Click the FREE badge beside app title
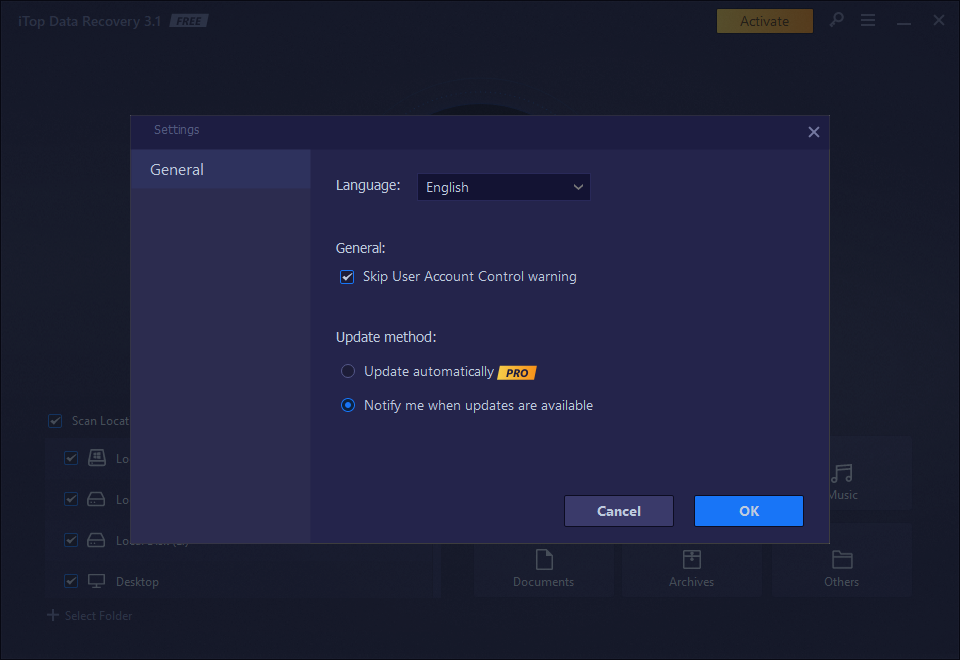The height and width of the screenshot is (660, 960). 189,21
